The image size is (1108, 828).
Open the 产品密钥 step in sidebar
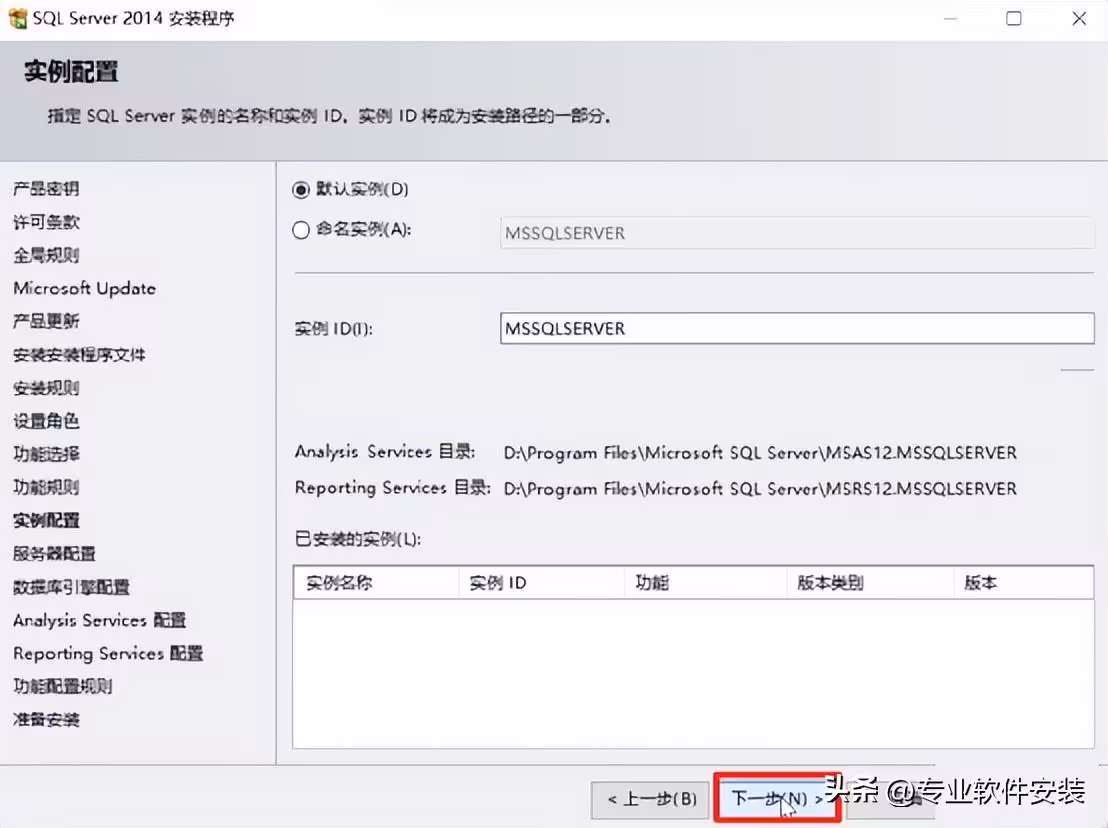47,189
